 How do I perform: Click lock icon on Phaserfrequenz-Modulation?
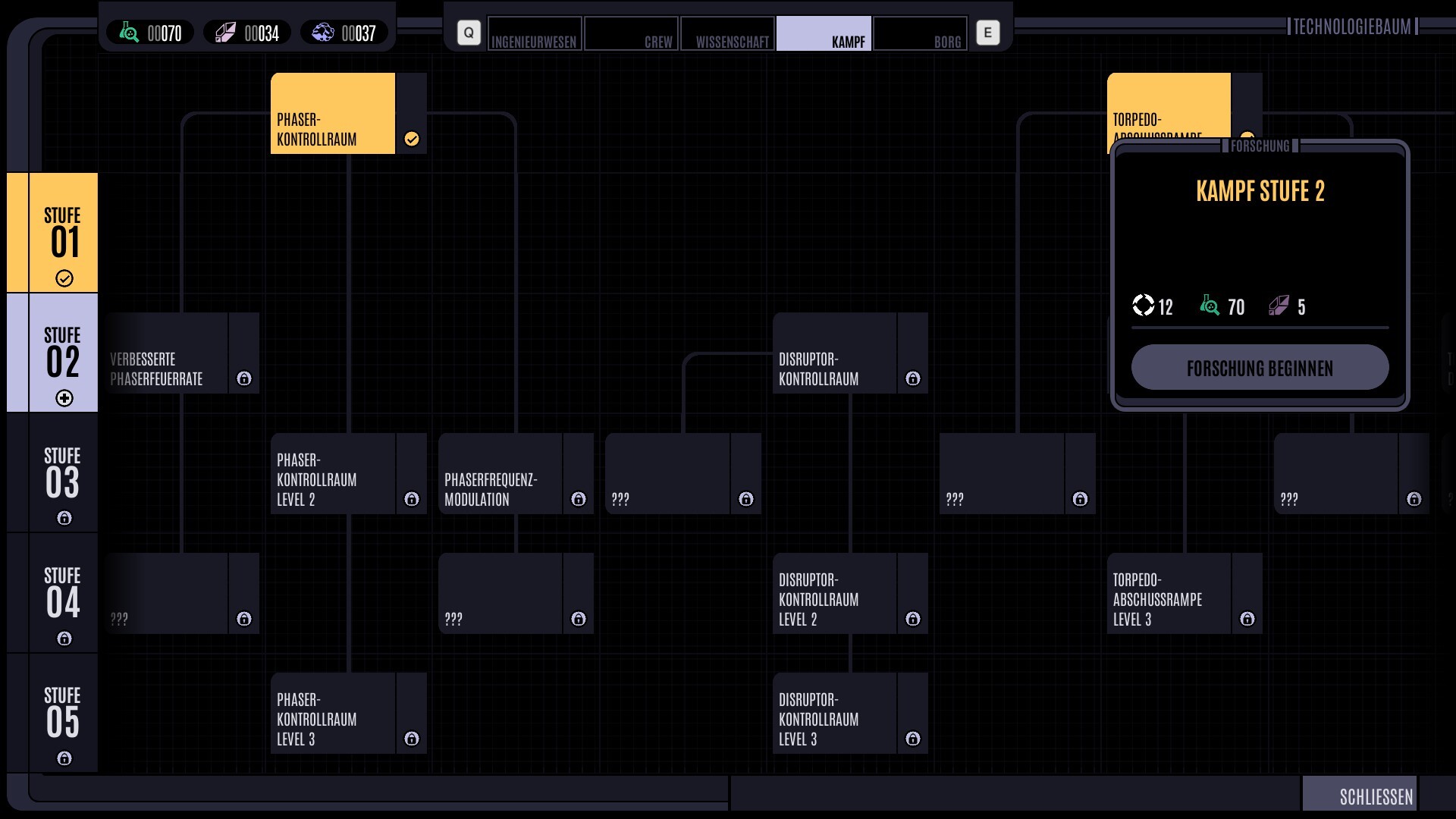pyautogui.click(x=579, y=499)
